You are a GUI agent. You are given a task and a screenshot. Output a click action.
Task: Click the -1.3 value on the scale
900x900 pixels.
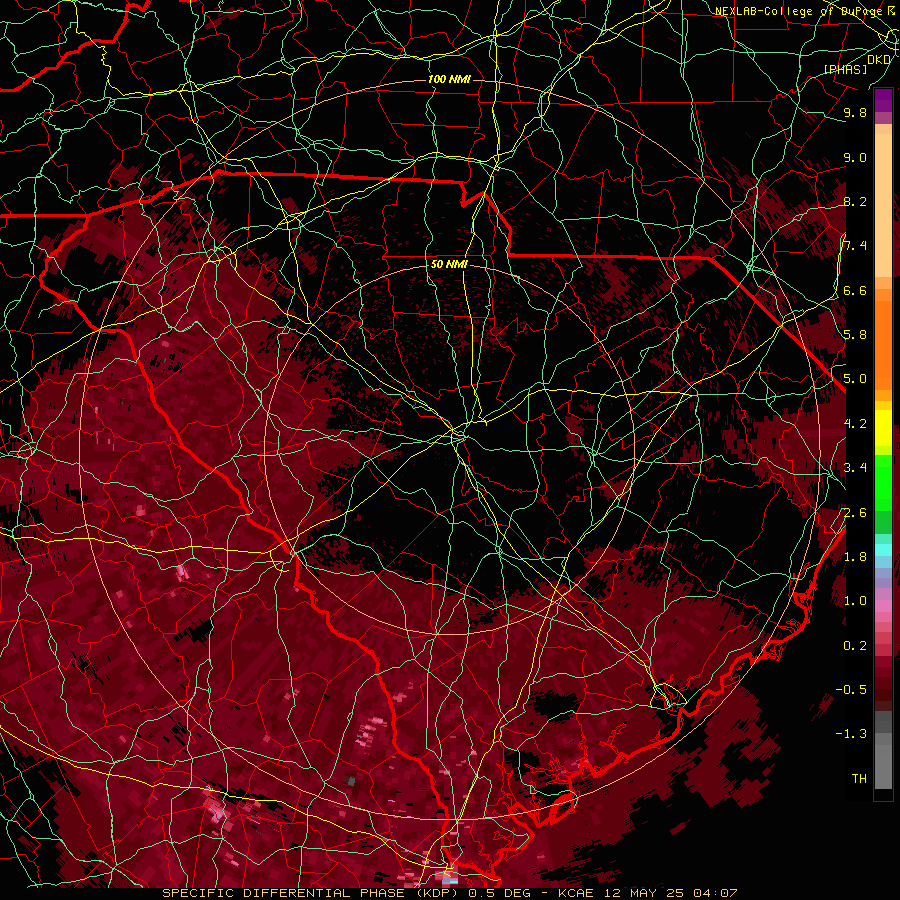851,734
